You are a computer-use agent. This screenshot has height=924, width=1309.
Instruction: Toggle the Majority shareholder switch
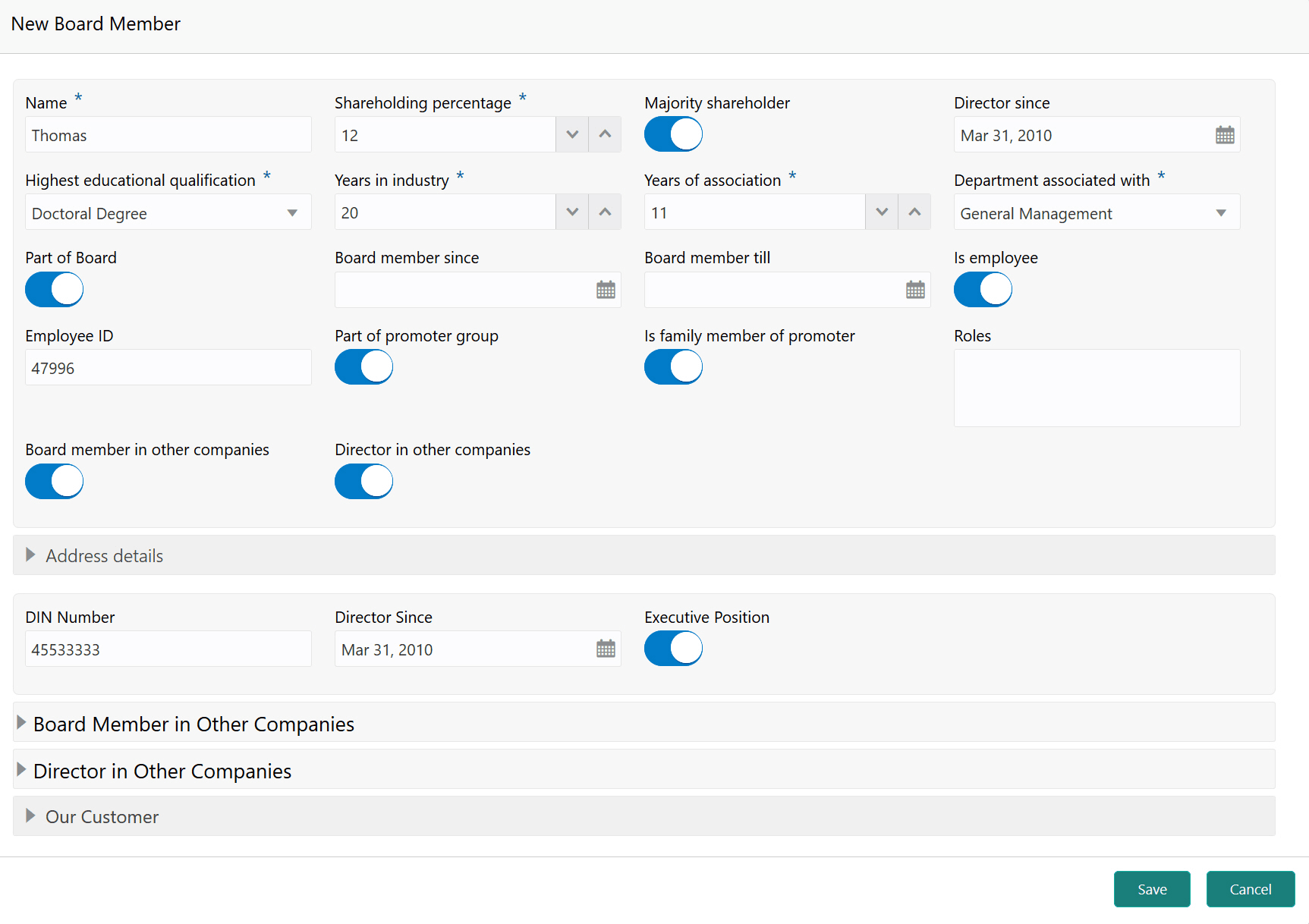click(673, 134)
